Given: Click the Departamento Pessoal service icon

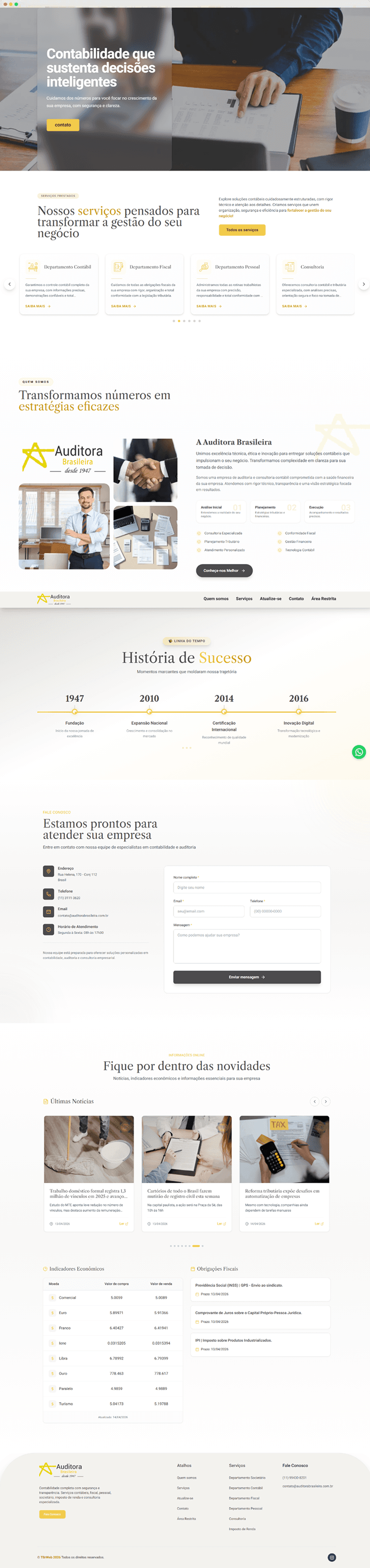Looking at the screenshot, I should pyautogui.click(x=204, y=267).
